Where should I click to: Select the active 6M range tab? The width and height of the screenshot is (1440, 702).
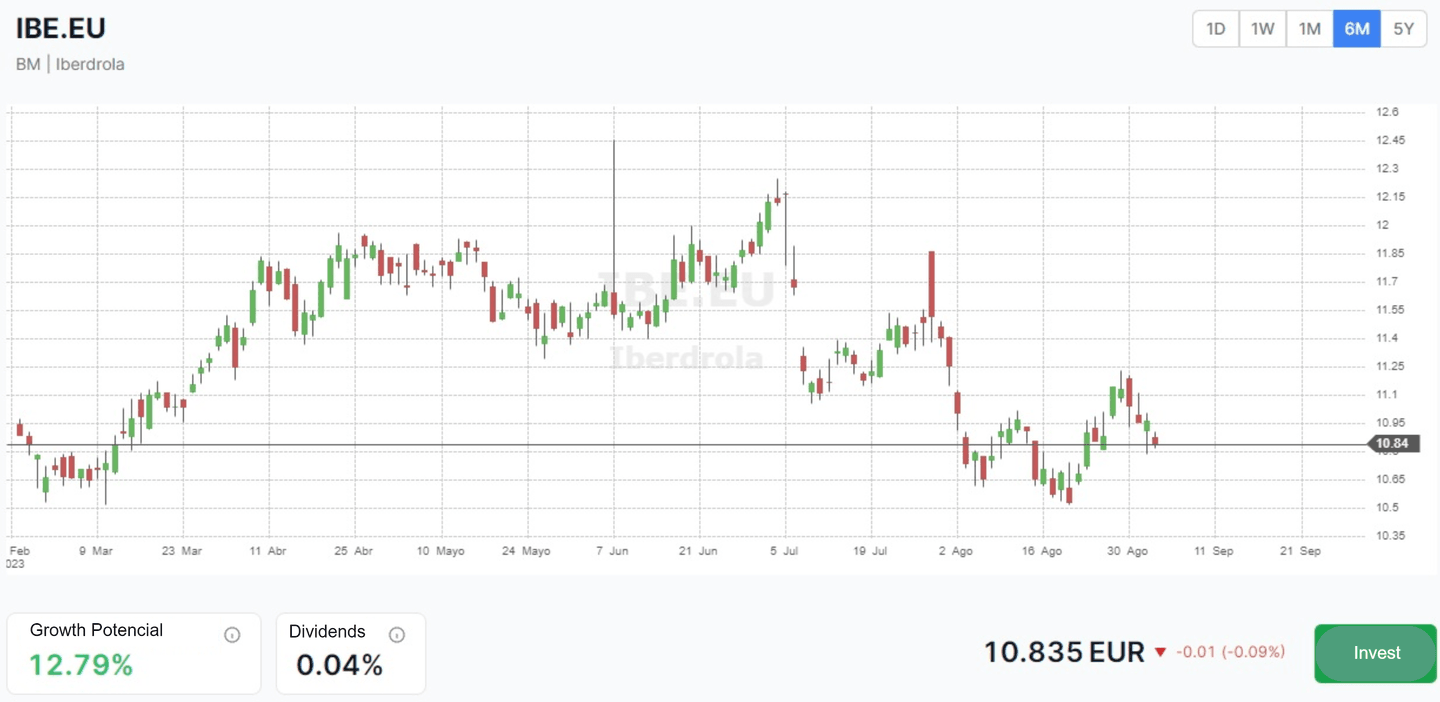pyautogui.click(x=1357, y=29)
